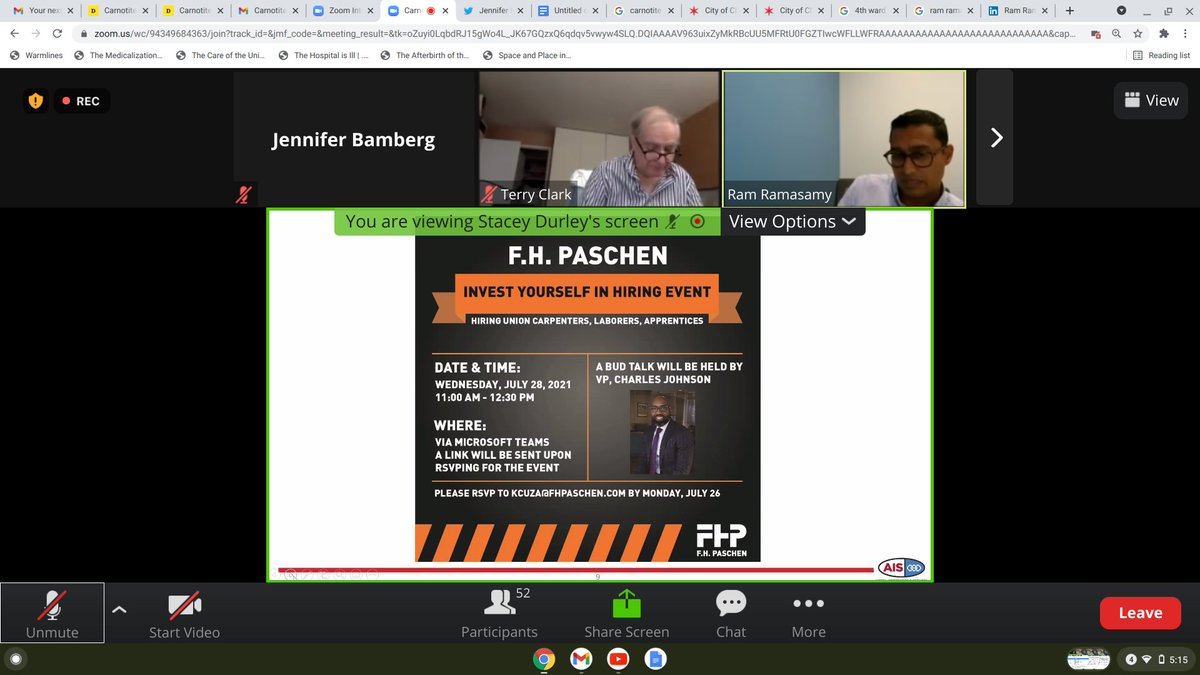Switch to the Jennifer Twitter tab
This screenshot has width=1200, height=675.
pos(493,11)
